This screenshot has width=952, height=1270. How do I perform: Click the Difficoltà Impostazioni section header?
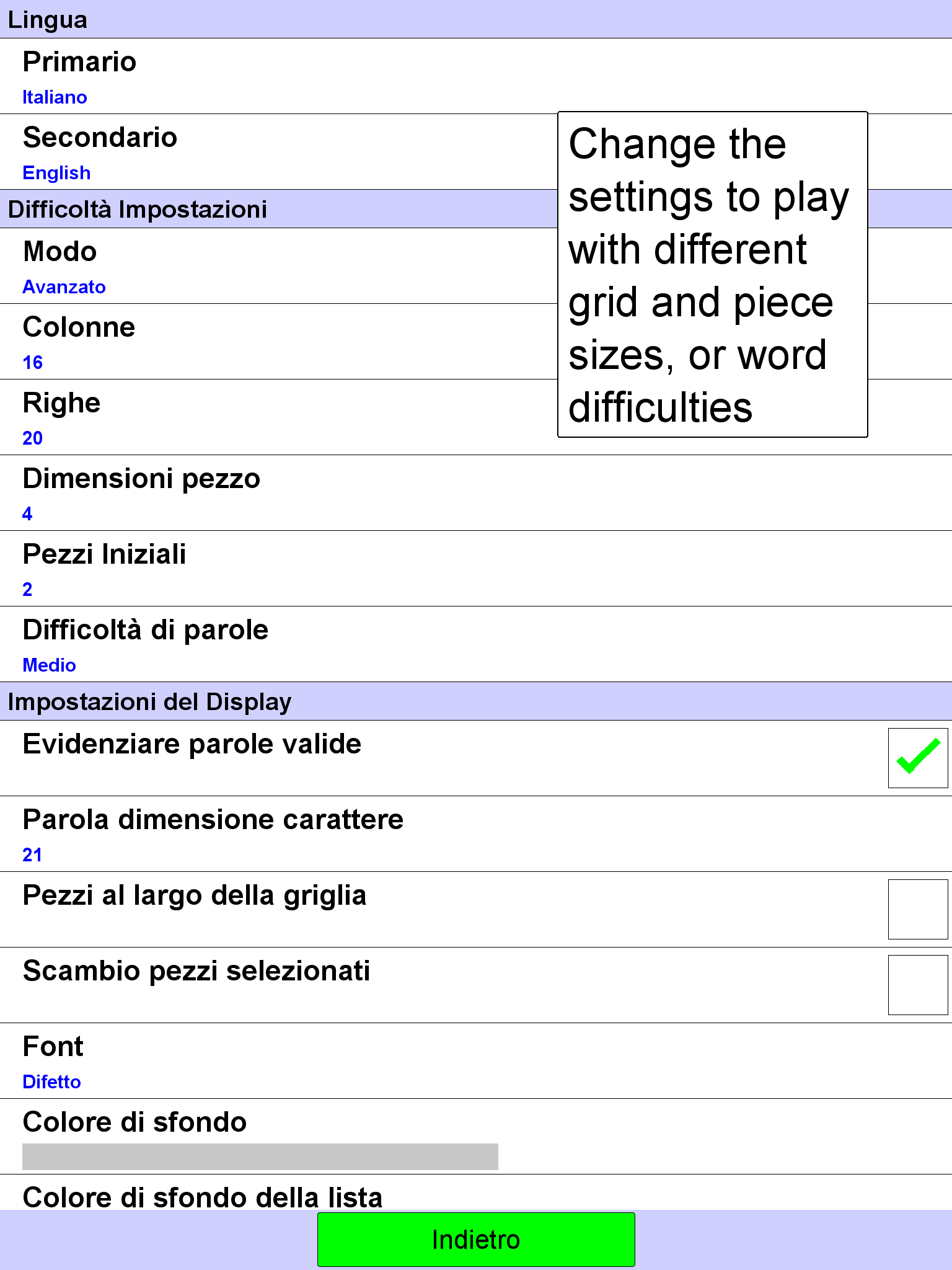pos(279,209)
